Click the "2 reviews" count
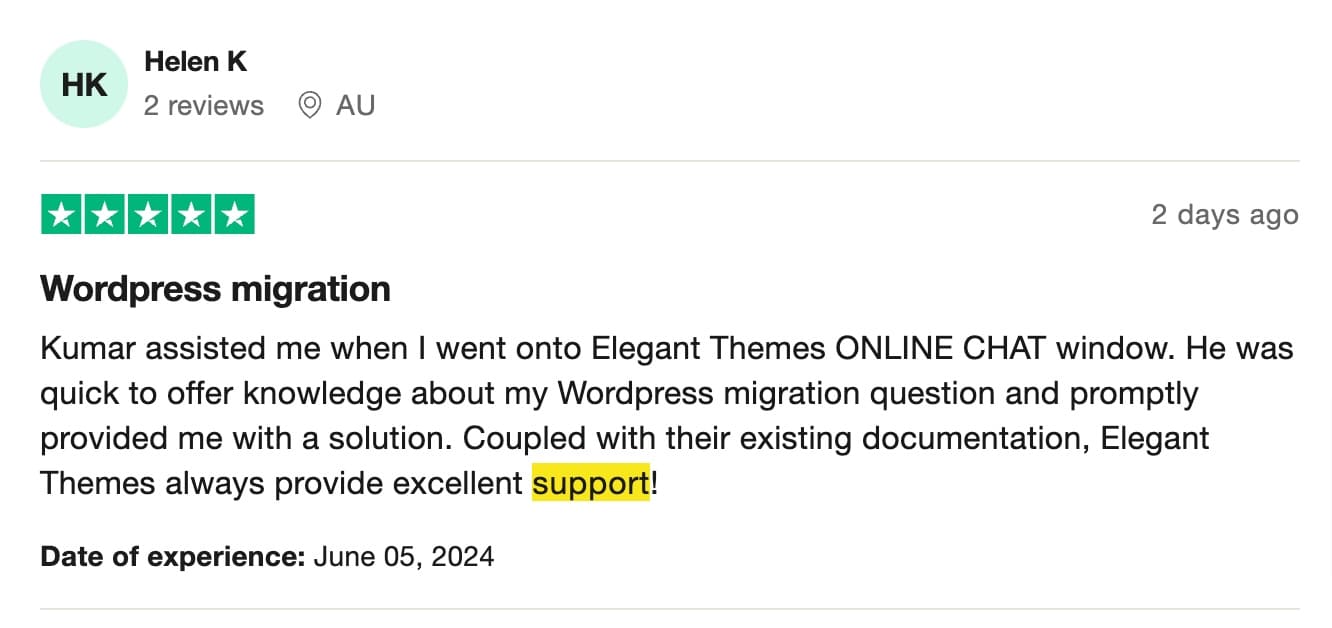Screen dimensions: 1332x628 204,105
